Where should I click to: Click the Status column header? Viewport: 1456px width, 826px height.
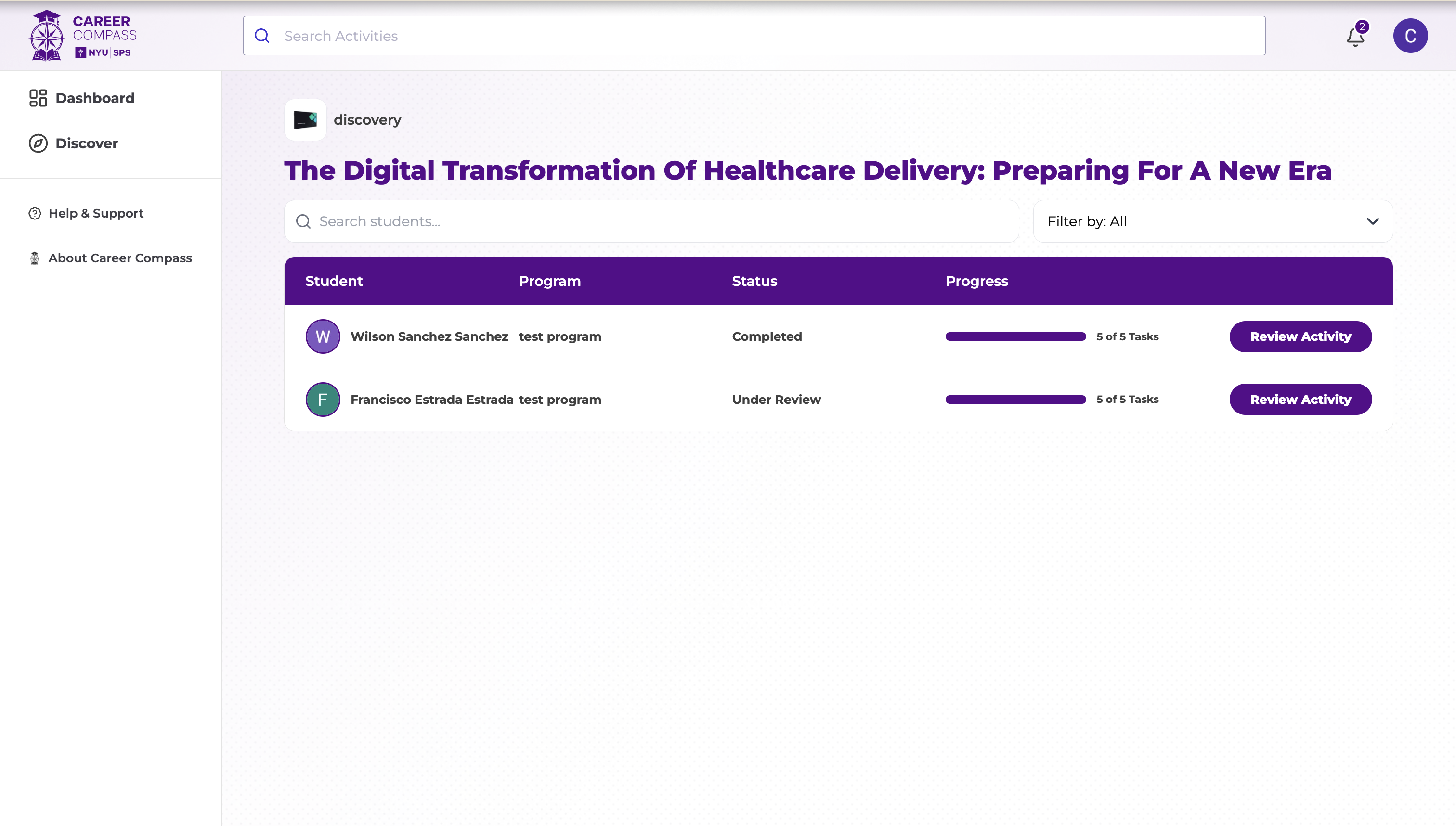754,282
